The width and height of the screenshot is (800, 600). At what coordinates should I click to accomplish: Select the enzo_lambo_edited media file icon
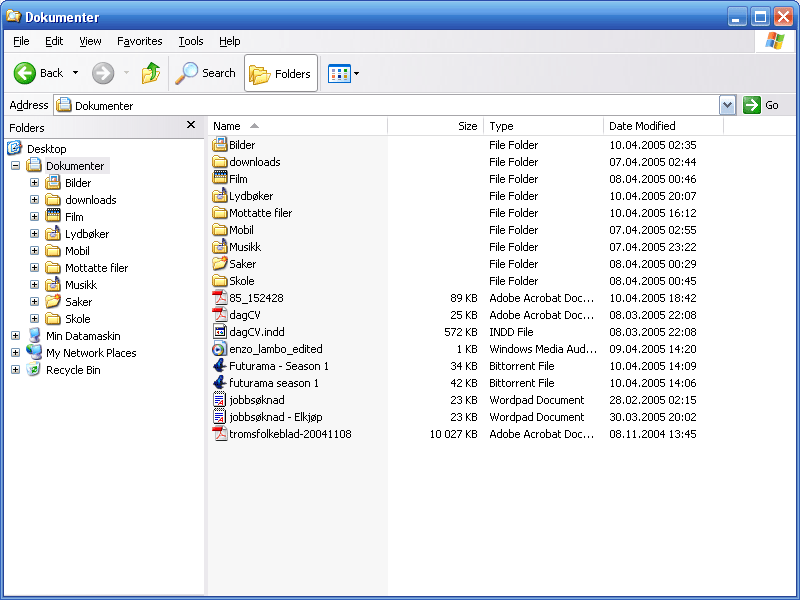pos(221,349)
